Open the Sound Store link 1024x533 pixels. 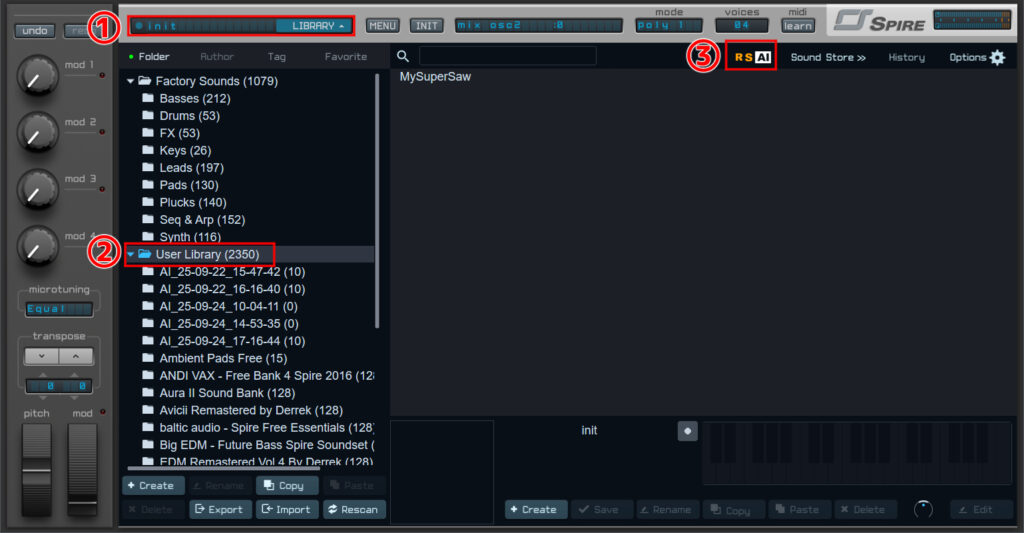[828, 57]
